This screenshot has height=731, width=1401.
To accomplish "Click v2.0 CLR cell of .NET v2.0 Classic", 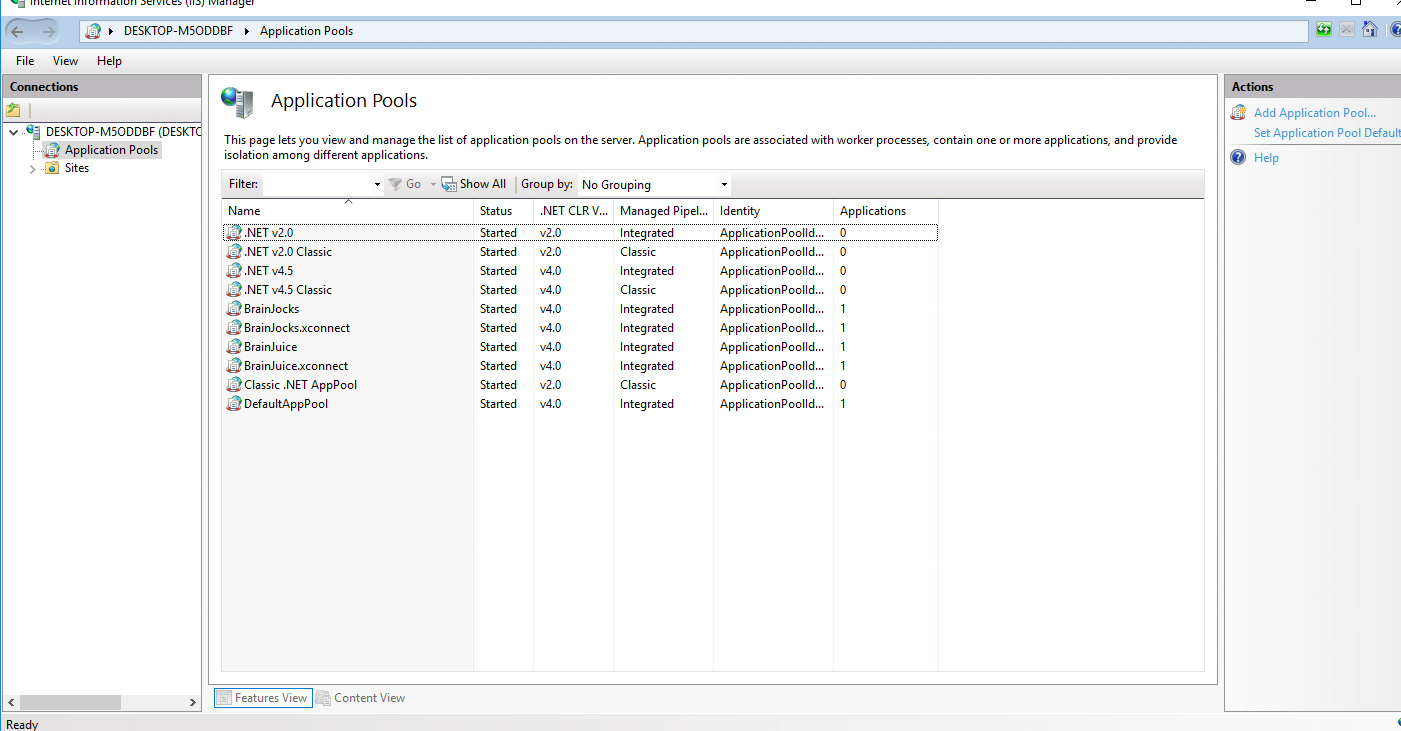I will pos(551,252).
